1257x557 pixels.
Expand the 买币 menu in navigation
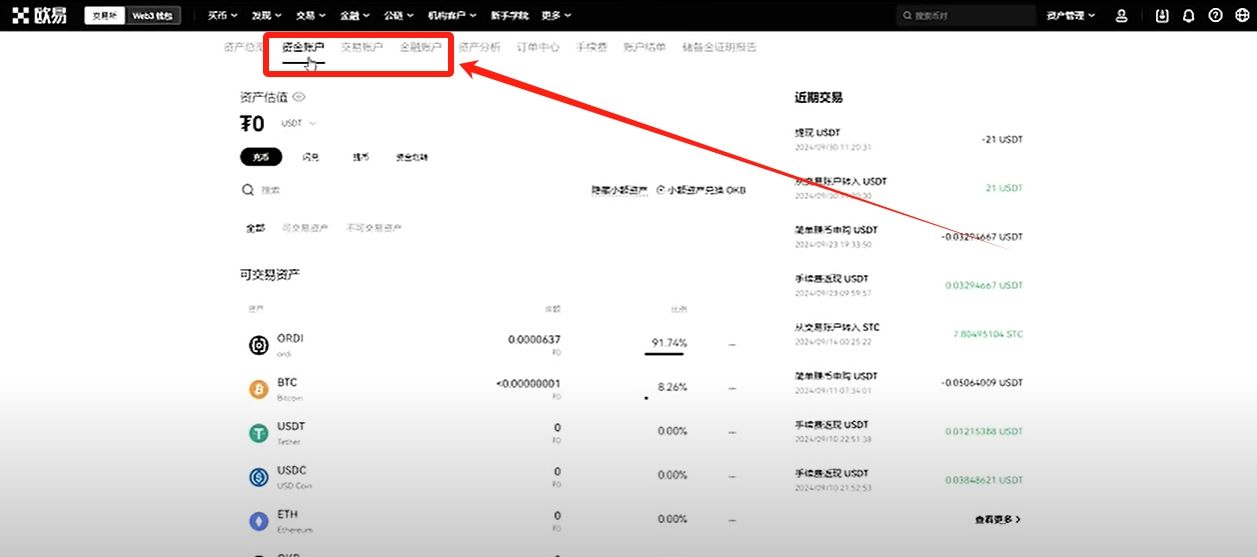click(222, 16)
